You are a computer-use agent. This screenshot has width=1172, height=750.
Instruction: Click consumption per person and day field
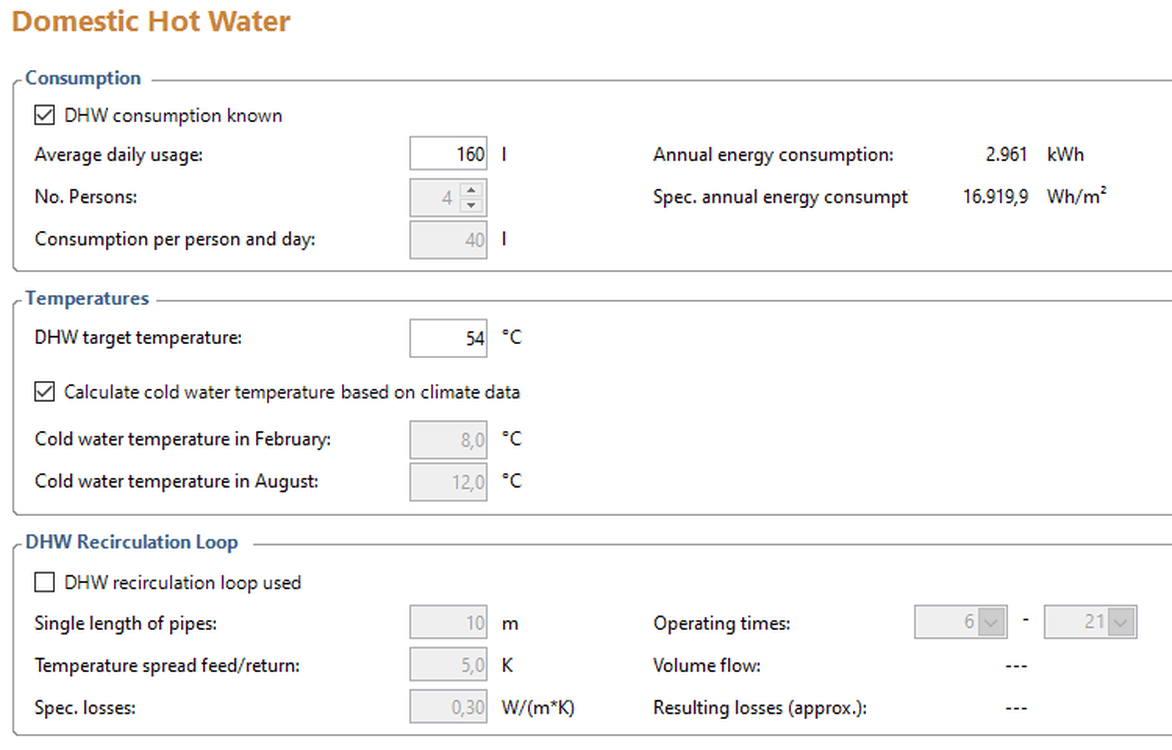tap(448, 240)
